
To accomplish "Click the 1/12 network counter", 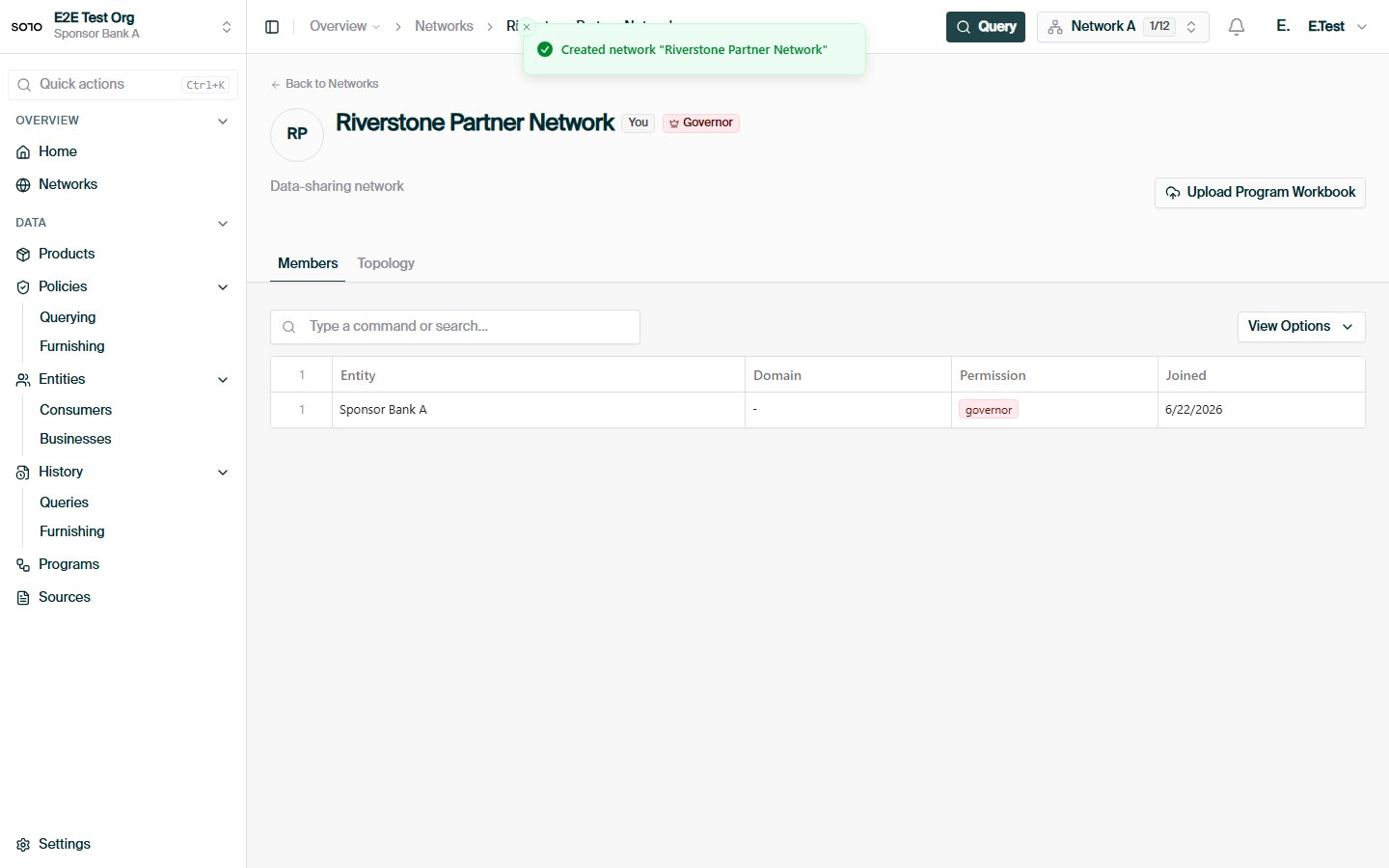I will [x=1159, y=27].
